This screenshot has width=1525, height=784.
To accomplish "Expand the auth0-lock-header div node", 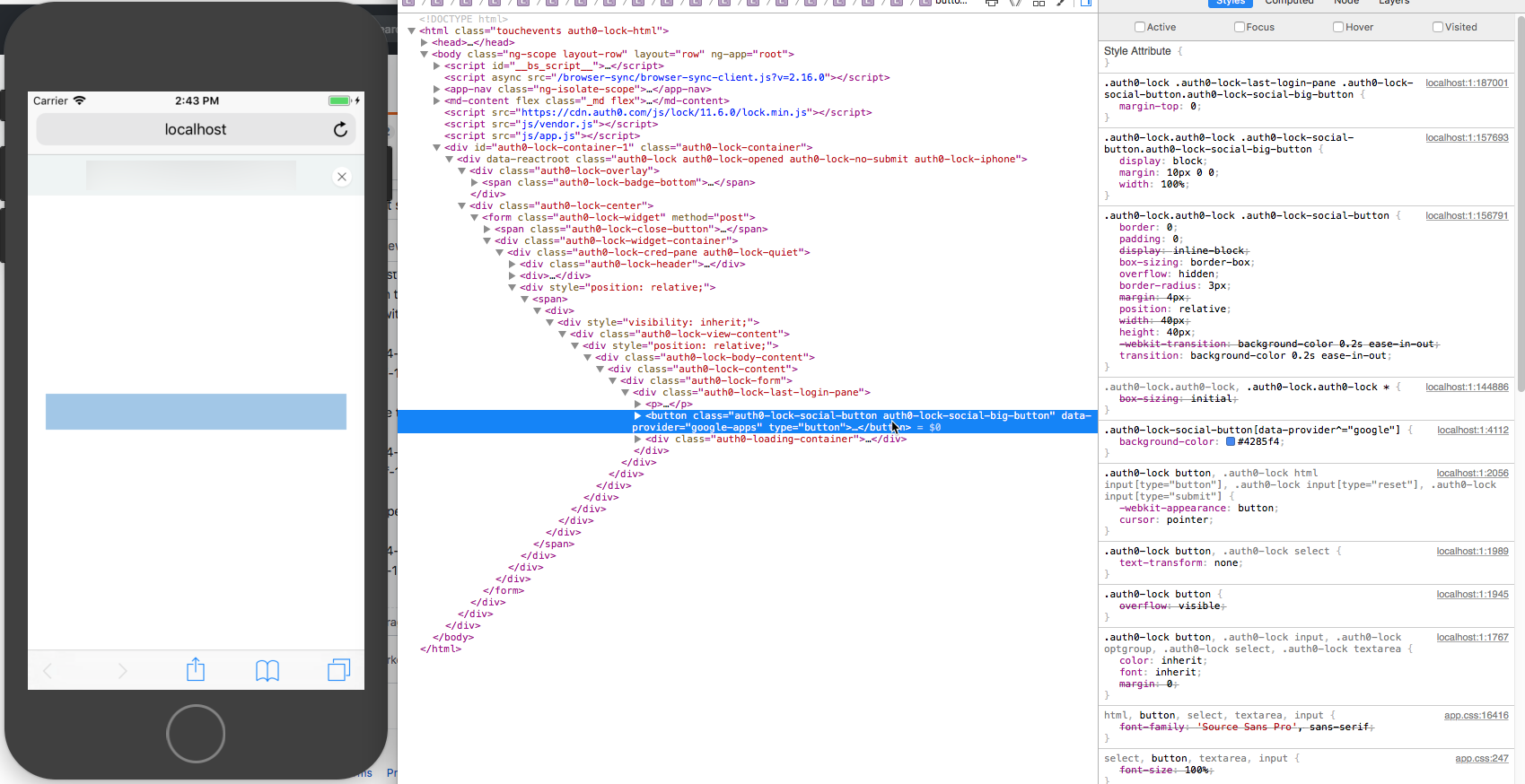I will (x=513, y=264).
